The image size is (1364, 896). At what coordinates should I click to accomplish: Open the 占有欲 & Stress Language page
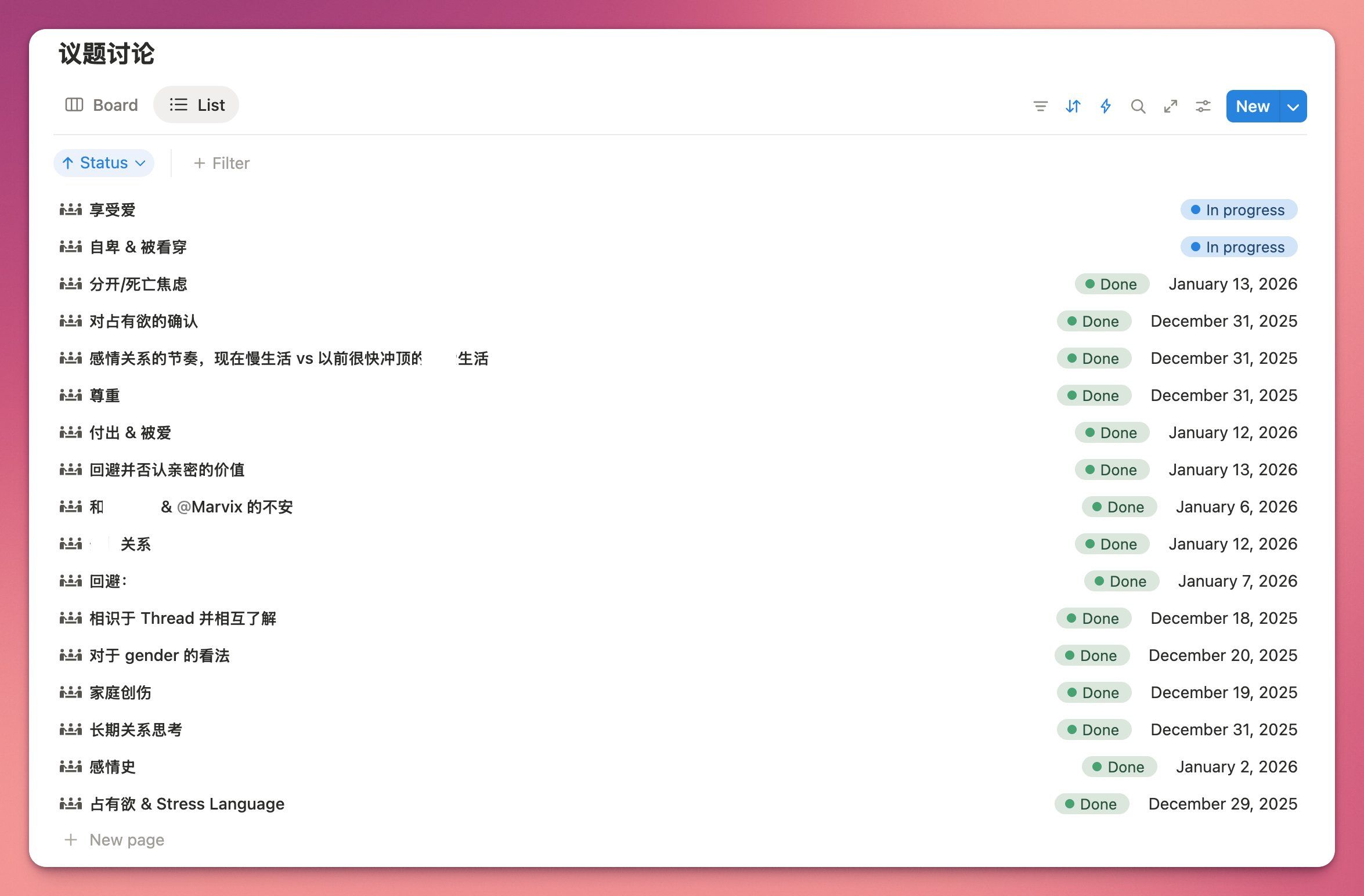pos(187,804)
